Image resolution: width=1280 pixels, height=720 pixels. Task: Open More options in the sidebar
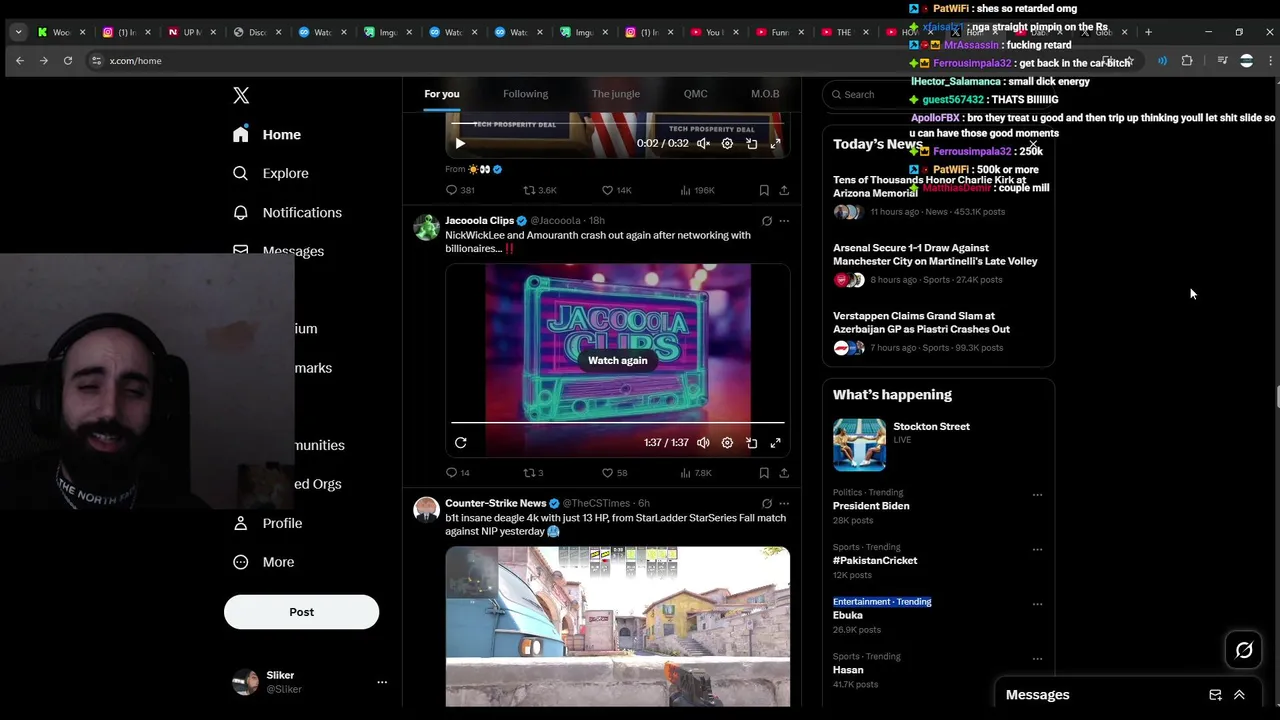pyautogui.click(x=263, y=562)
